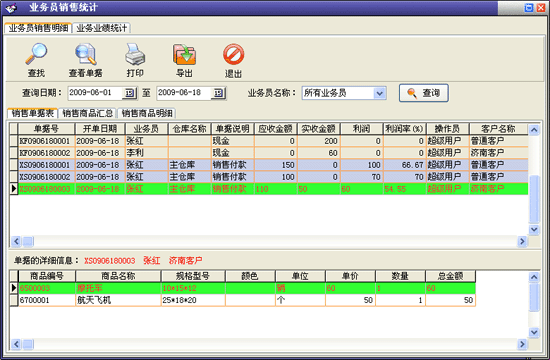The image size is (550, 360).
Task: Click the 退出 exit icon
Action: coord(233,54)
